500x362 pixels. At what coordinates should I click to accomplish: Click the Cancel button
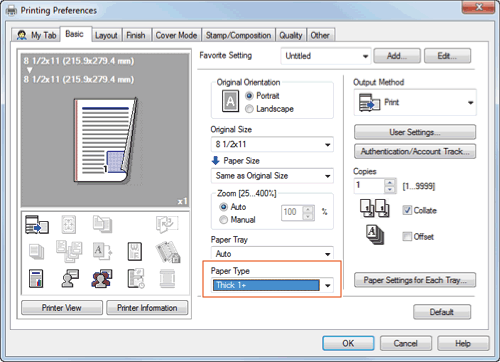click(406, 343)
